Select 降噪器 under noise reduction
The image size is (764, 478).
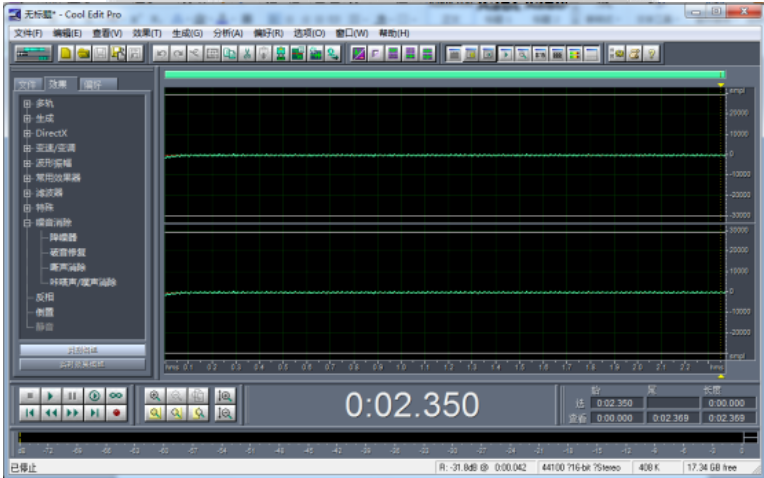(63, 237)
